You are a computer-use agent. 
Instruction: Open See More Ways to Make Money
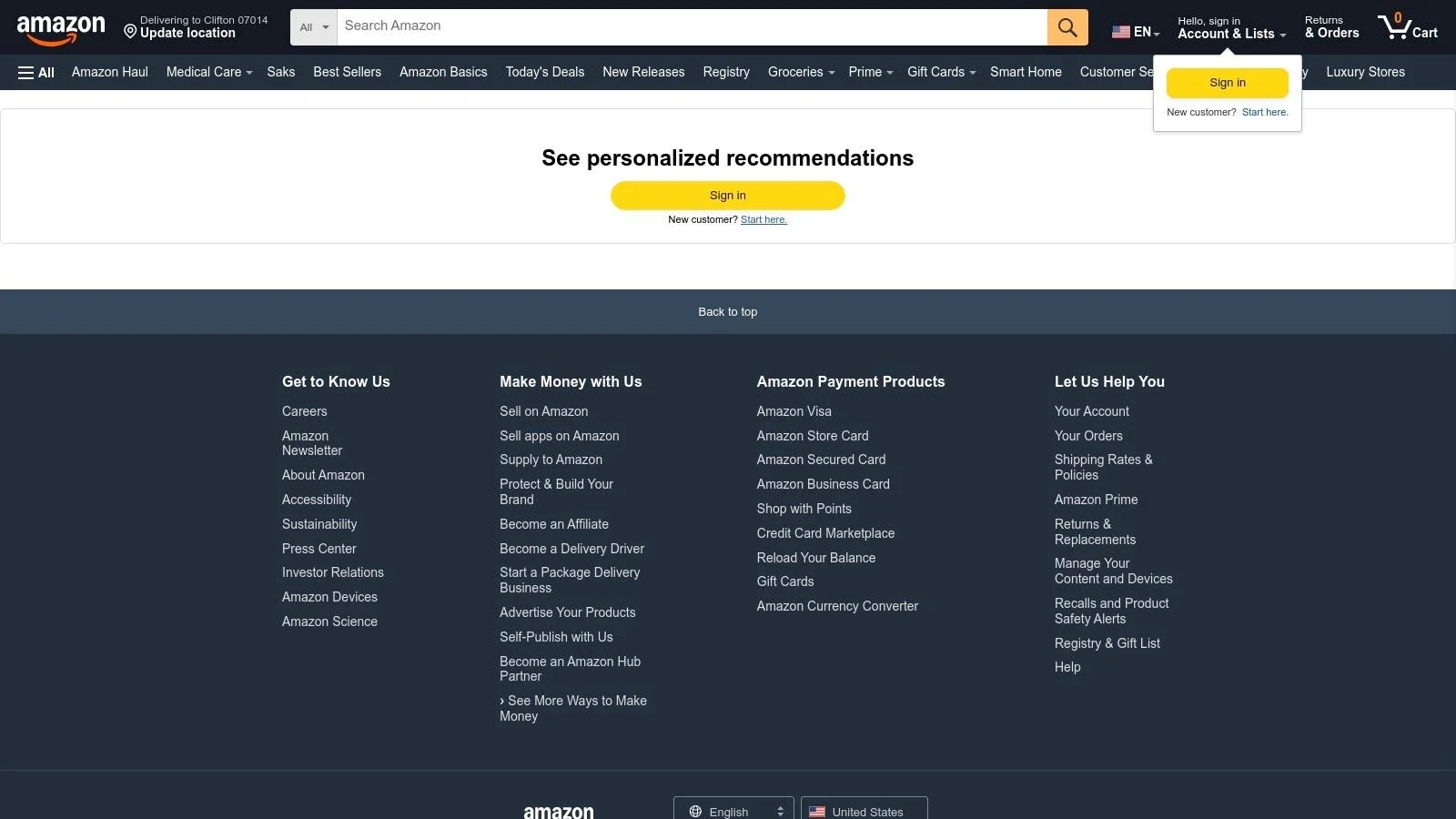[573, 708]
